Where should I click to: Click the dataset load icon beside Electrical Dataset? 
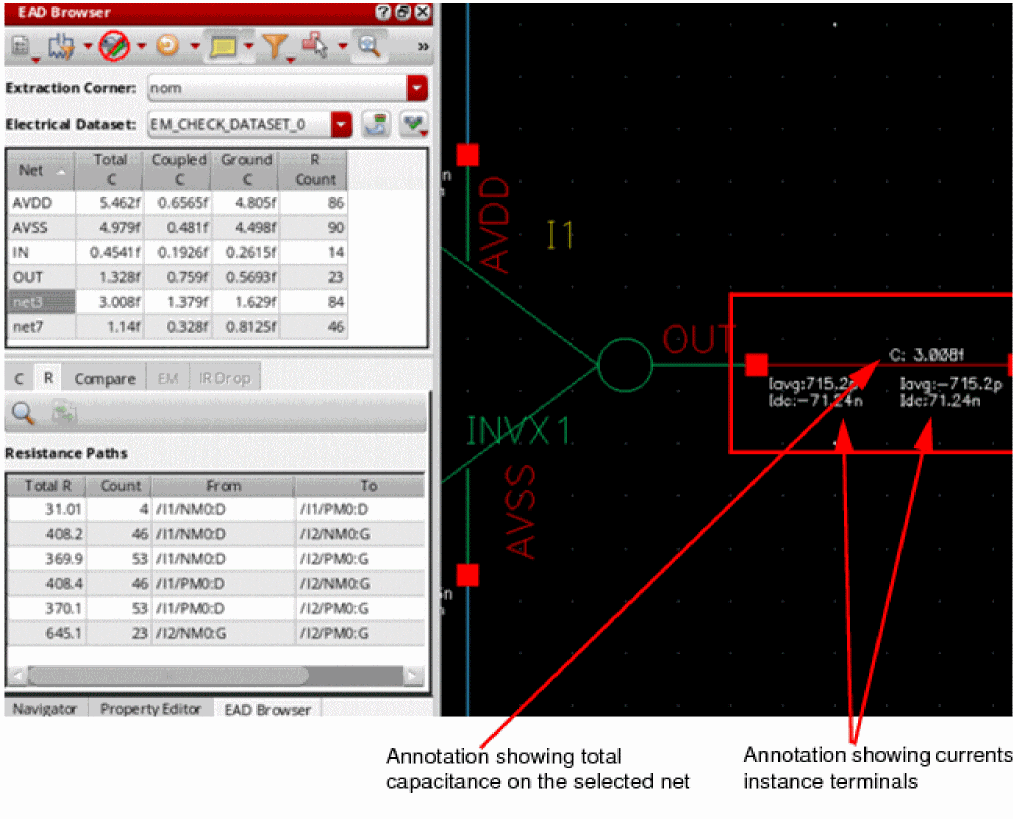point(375,125)
